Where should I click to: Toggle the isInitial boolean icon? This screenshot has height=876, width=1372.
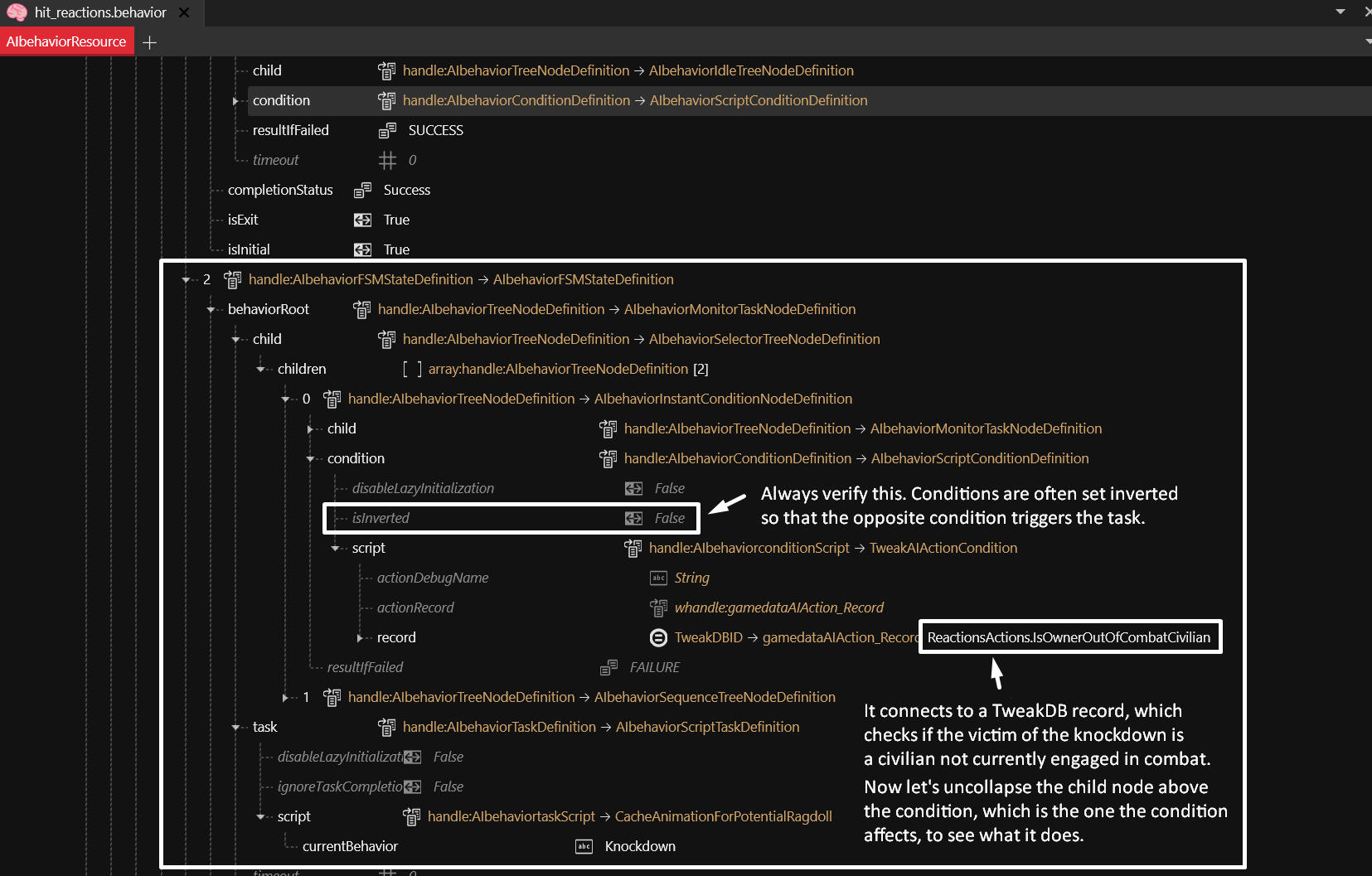tap(362, 249)
